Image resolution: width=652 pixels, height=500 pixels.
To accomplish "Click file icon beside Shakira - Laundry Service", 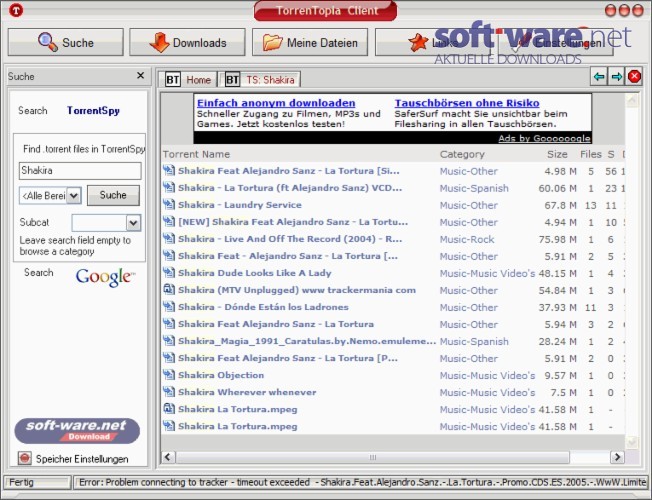I will point(168,204).
